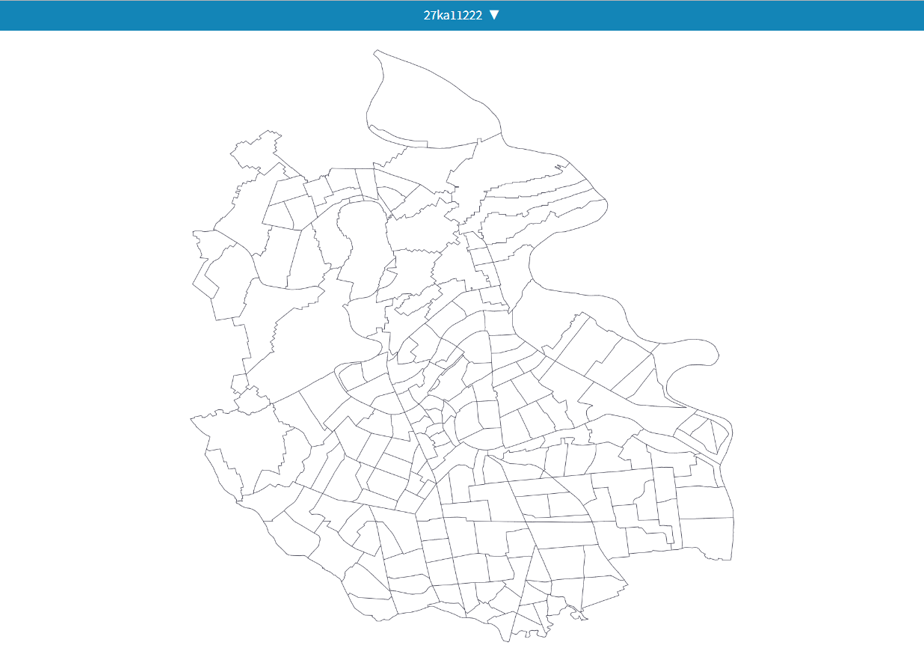This screenshot has height=660, width=924.
Task: Click the down triangle beside 27ka11222
Action: 494,15
